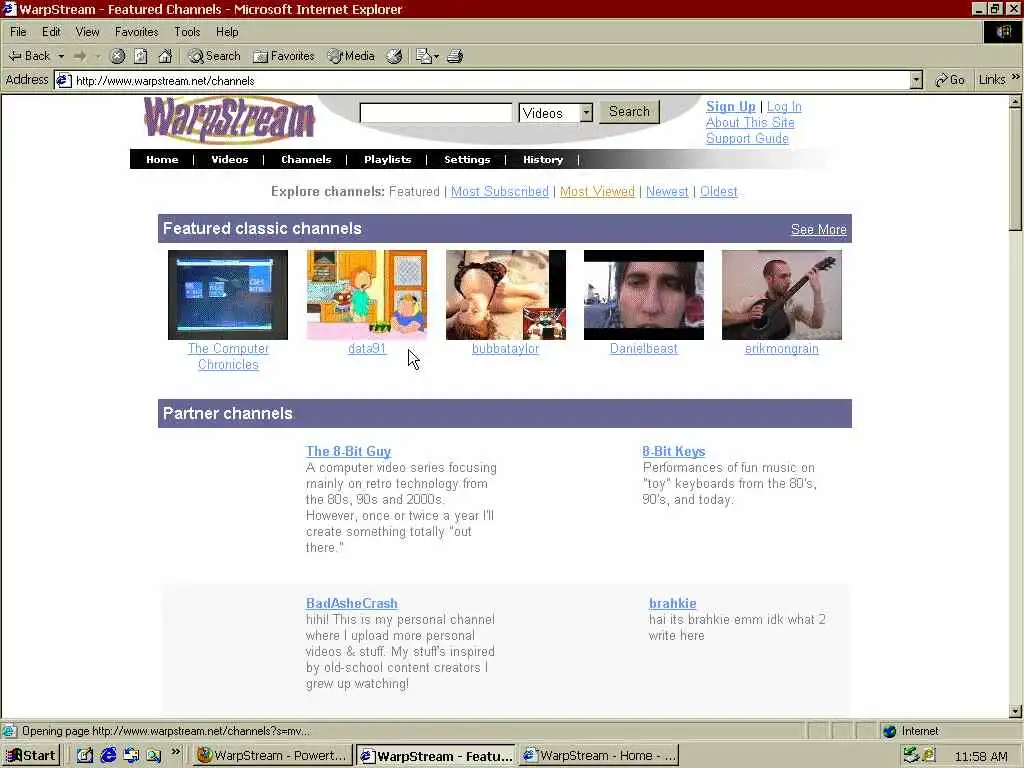Open the Search pane from the IE toolbar
1024x768 pixels.
point(214,56)
